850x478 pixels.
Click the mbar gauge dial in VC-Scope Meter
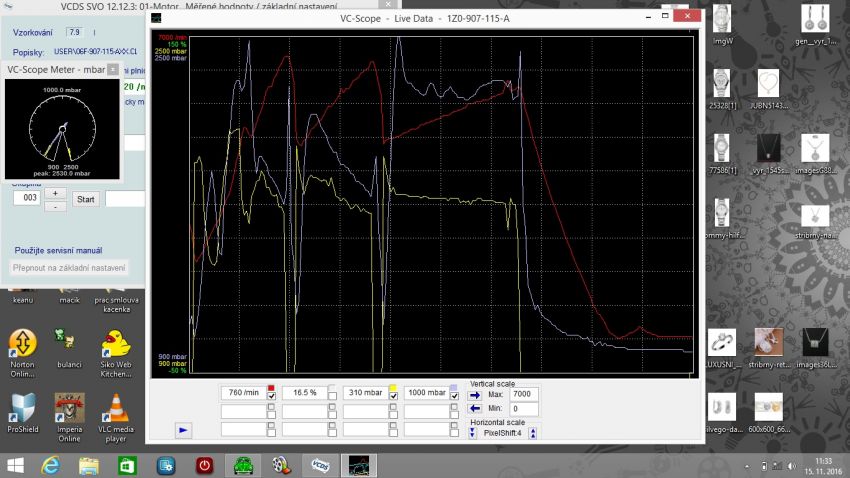[x=62, y=129]
